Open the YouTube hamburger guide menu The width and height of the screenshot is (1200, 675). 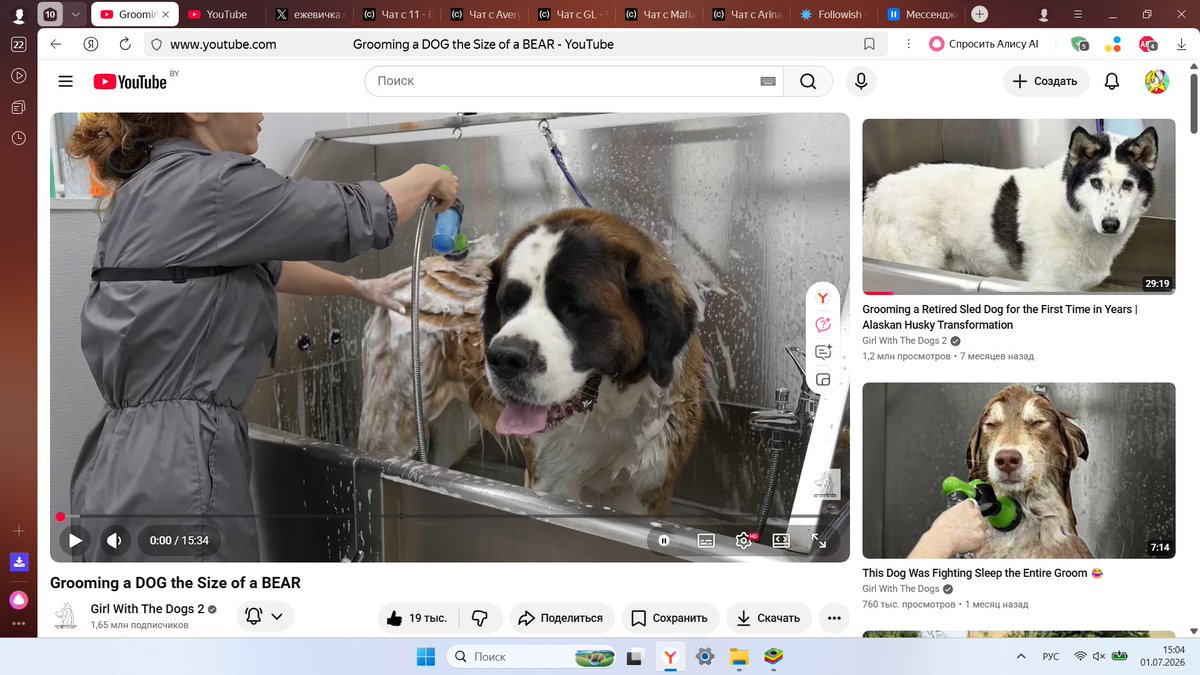tap(66, 81)
